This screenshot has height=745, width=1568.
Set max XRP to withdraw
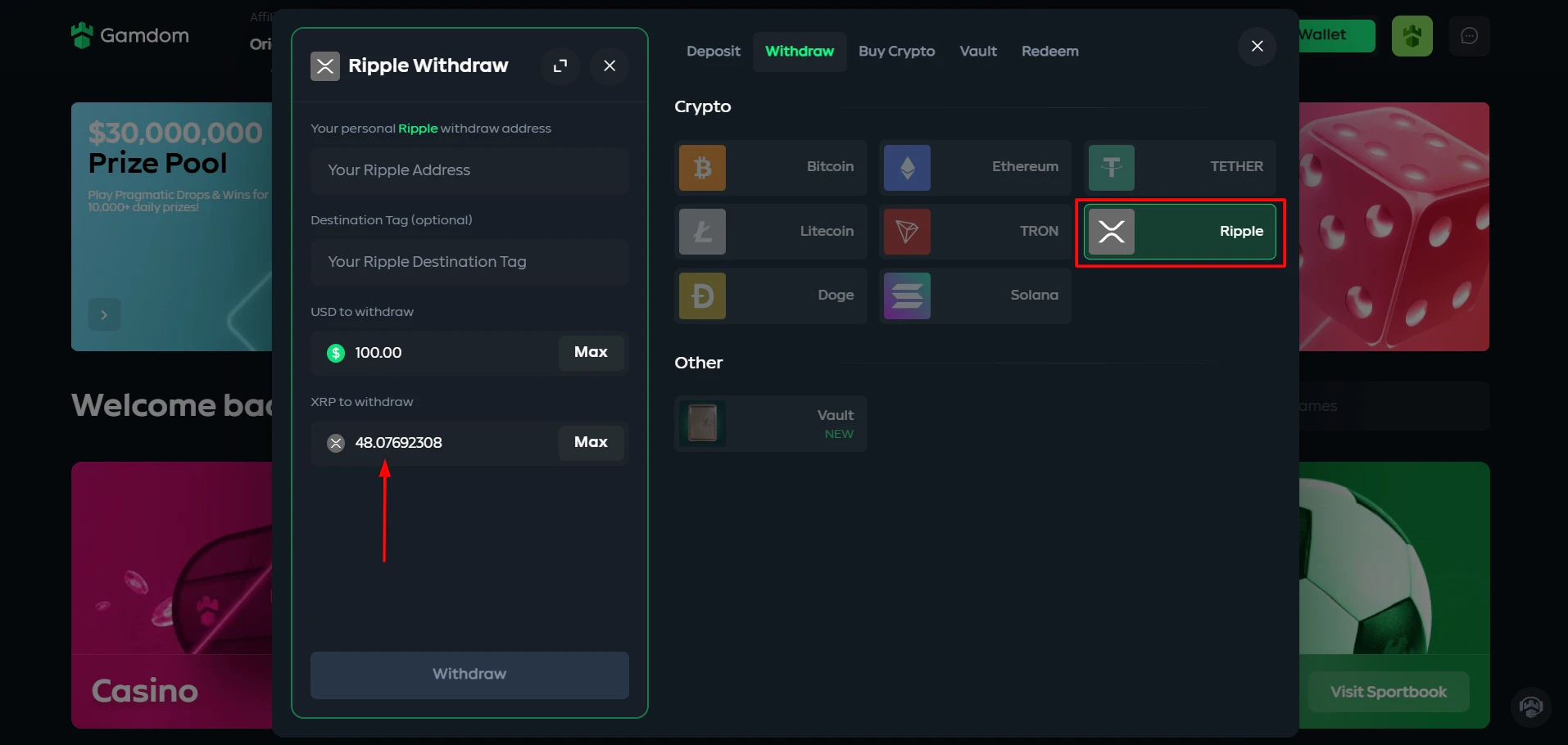click(x=591, y=443)
